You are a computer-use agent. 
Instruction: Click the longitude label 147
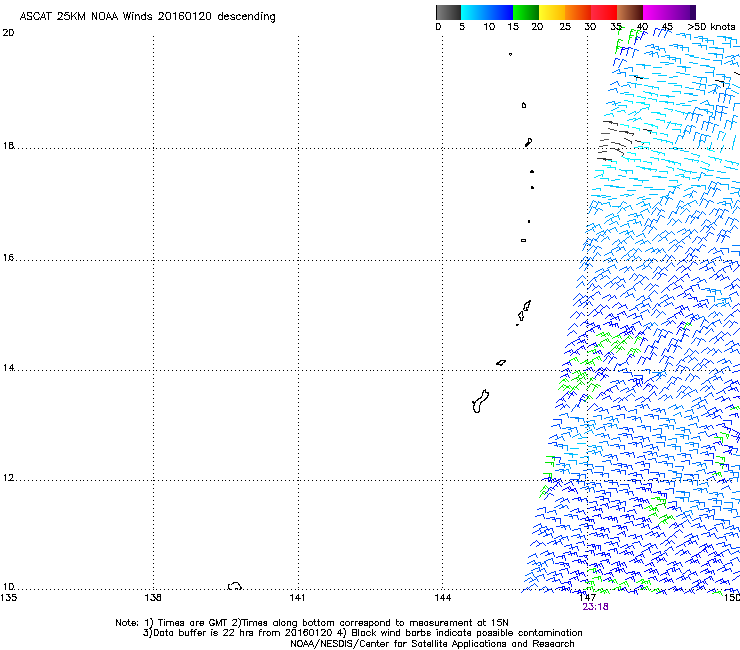[588, 598]
